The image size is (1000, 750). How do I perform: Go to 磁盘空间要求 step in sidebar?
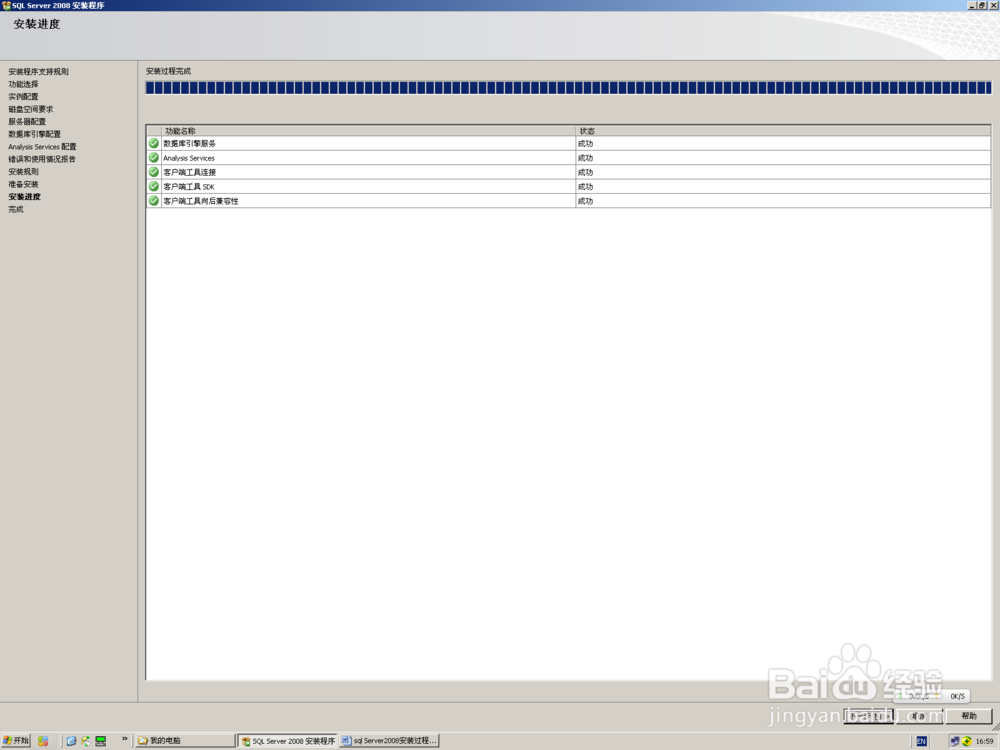click(31, 109)
